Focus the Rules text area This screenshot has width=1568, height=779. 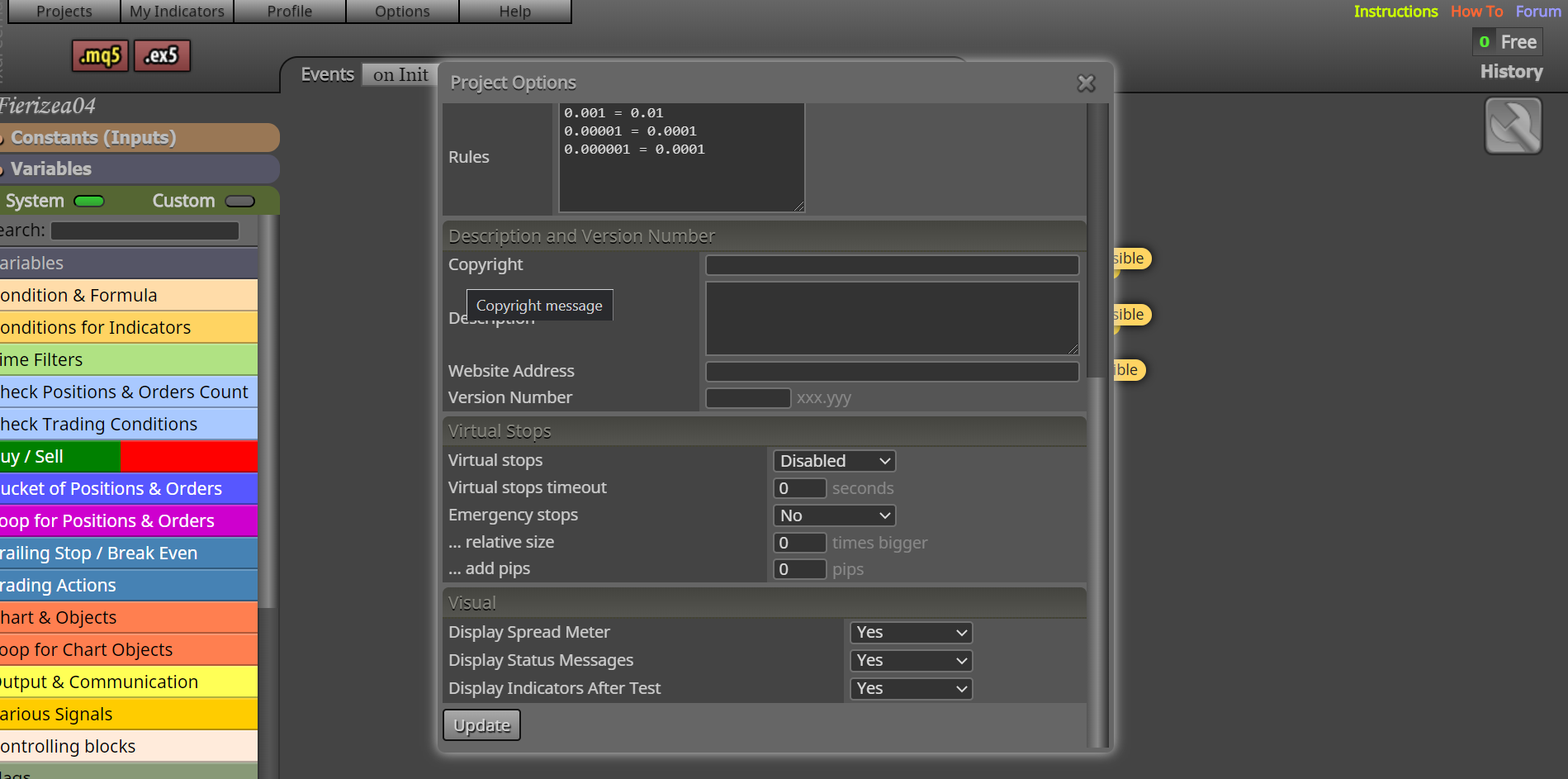(x=681, y=157)
